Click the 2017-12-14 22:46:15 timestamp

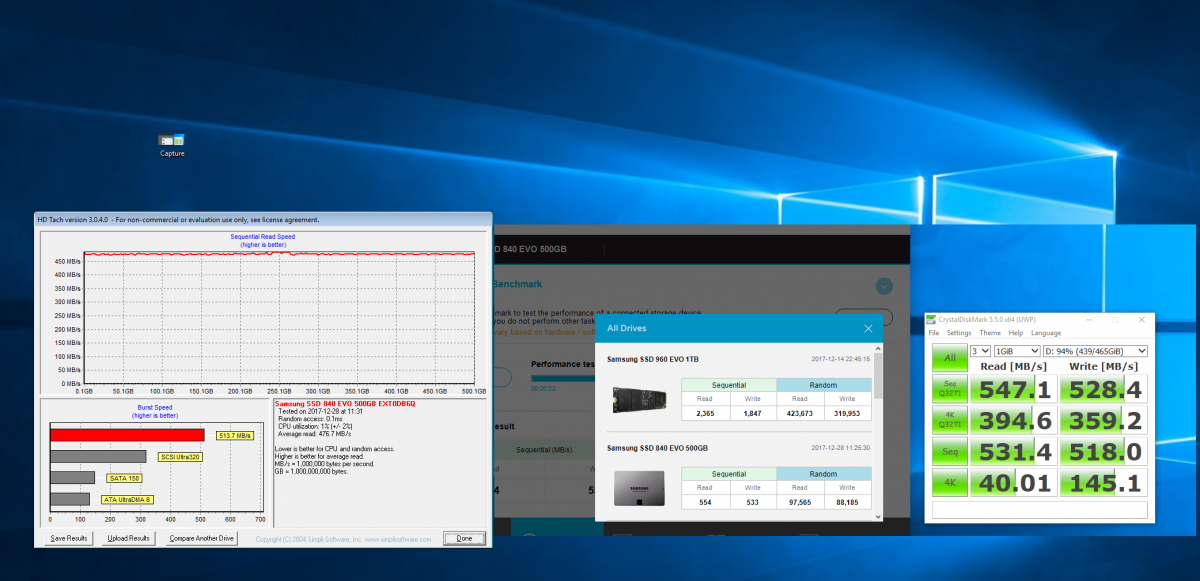(x=840, y=358)
